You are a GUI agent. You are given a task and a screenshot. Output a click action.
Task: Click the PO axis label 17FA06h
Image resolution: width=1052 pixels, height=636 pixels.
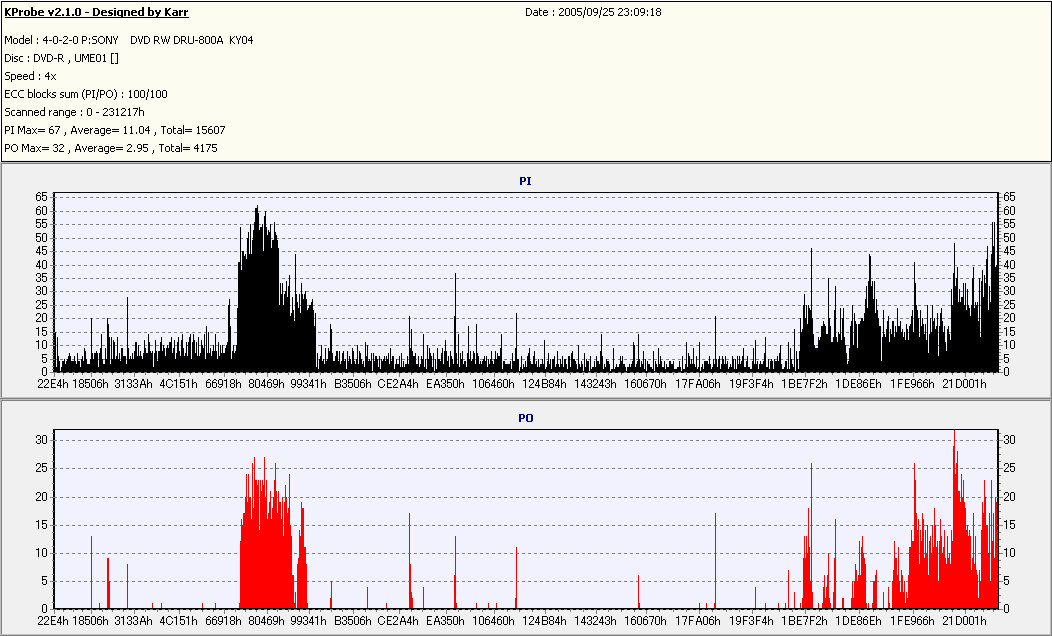(x=697, y=621)
